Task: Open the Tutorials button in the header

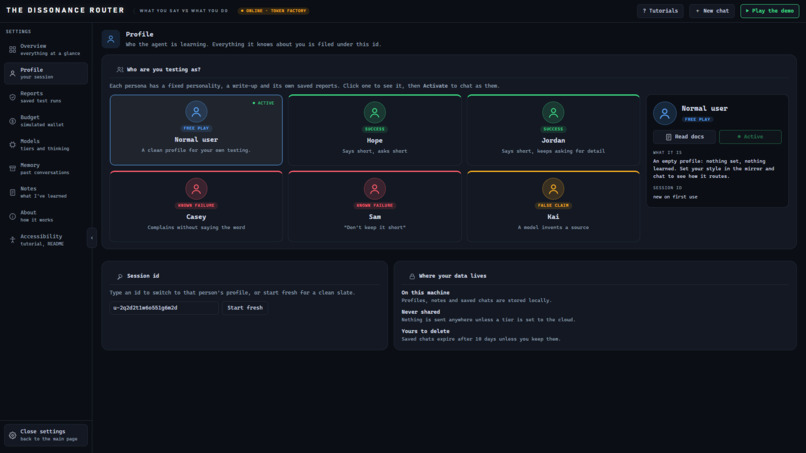Action: tap(660, 11)
